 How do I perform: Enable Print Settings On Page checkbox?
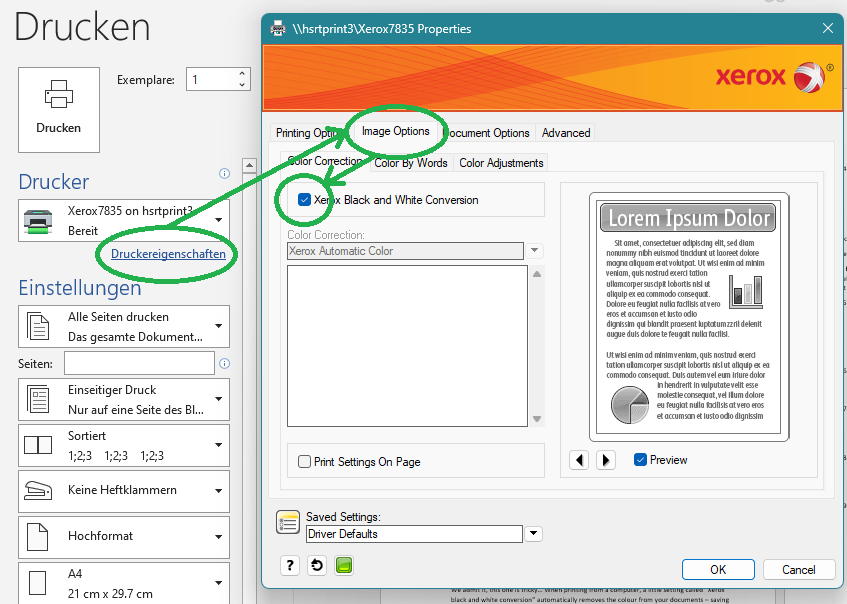(x=305, y=462)
